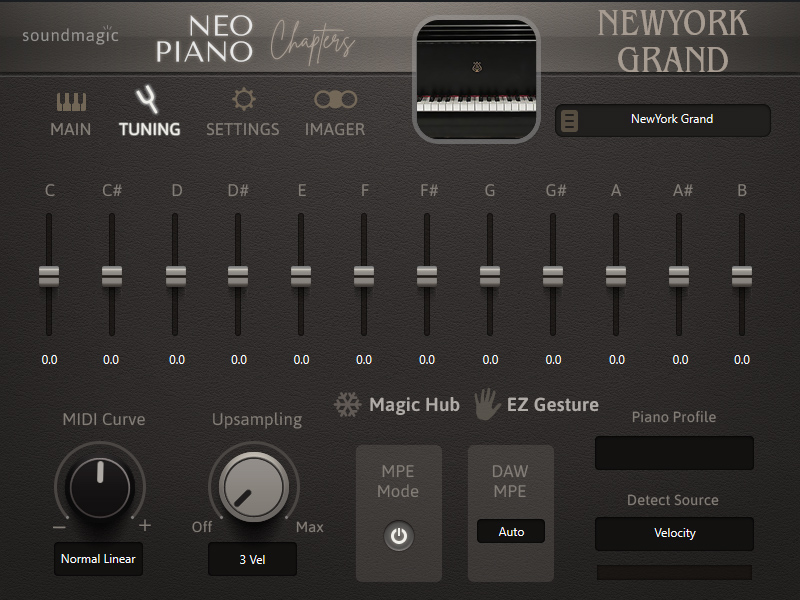800x600 pixels.
Task: Click the G note tuning slider handle
Action: click(490, 276)
